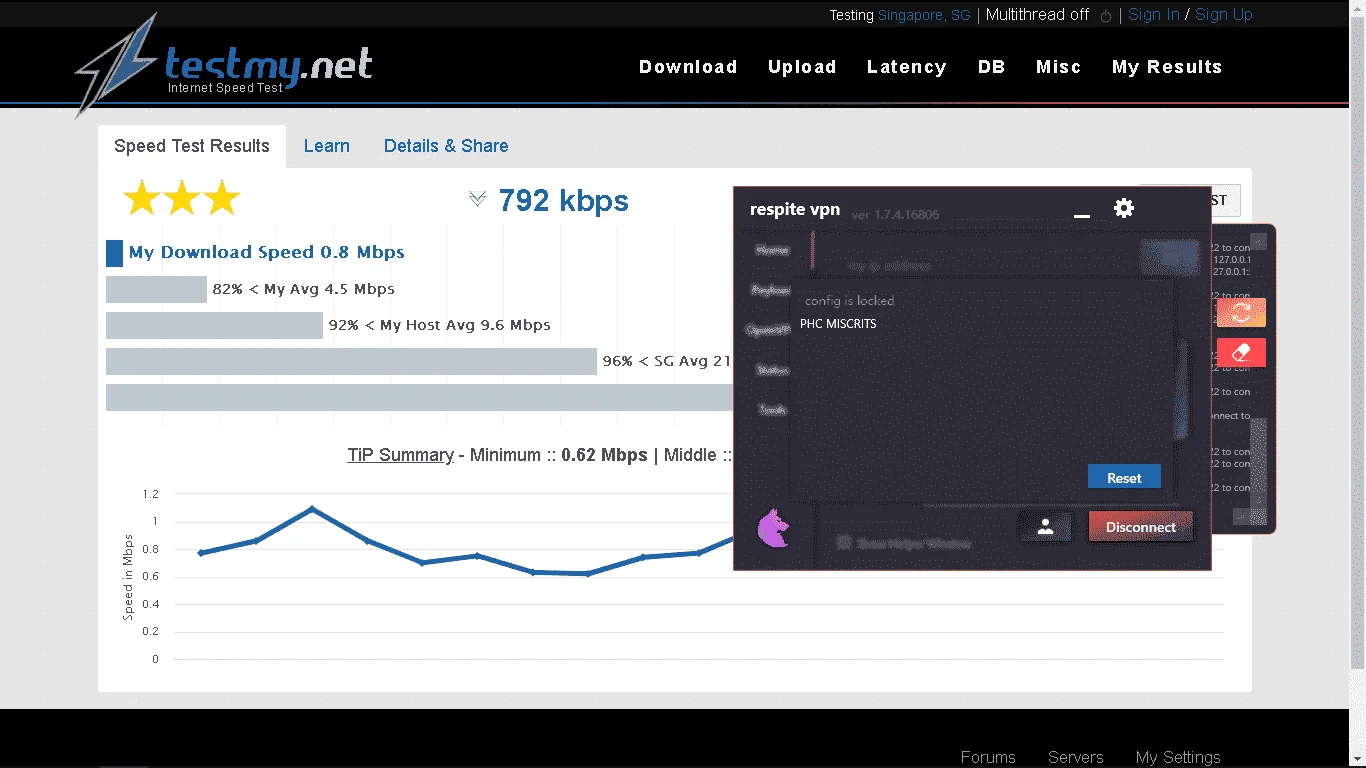Open the Upload menu
This screenshot has width=1366, height=768.
click(x=802, y=67)
